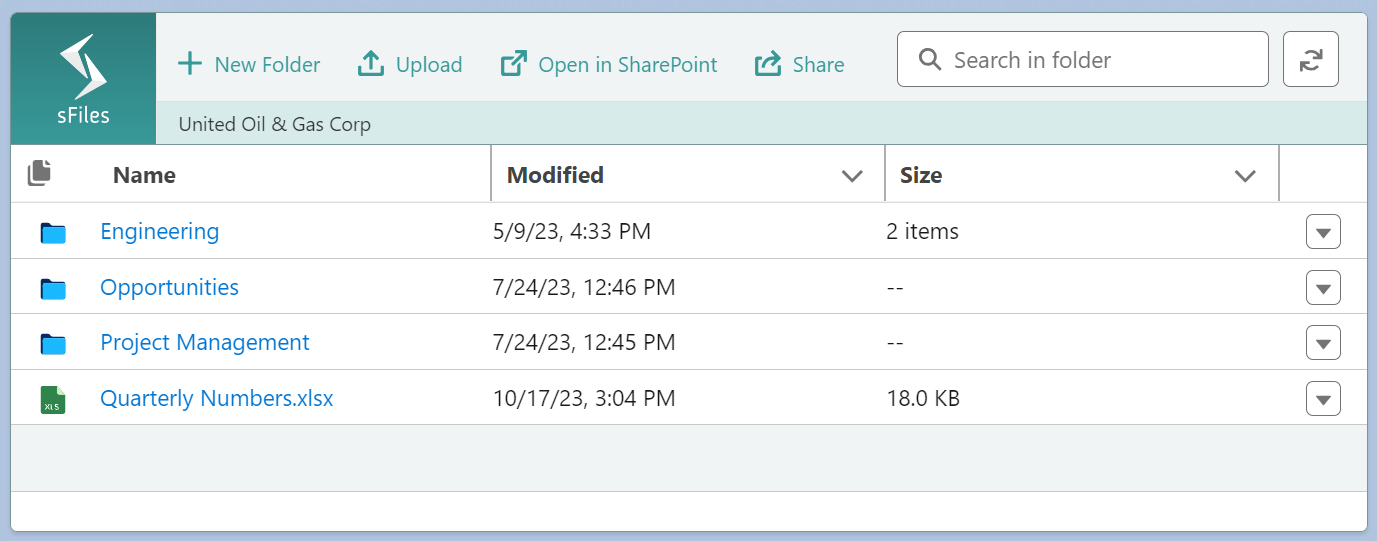1377x541 pixels.
Task: Click the select-all copy icon in header
Action: tap(39, 173)
